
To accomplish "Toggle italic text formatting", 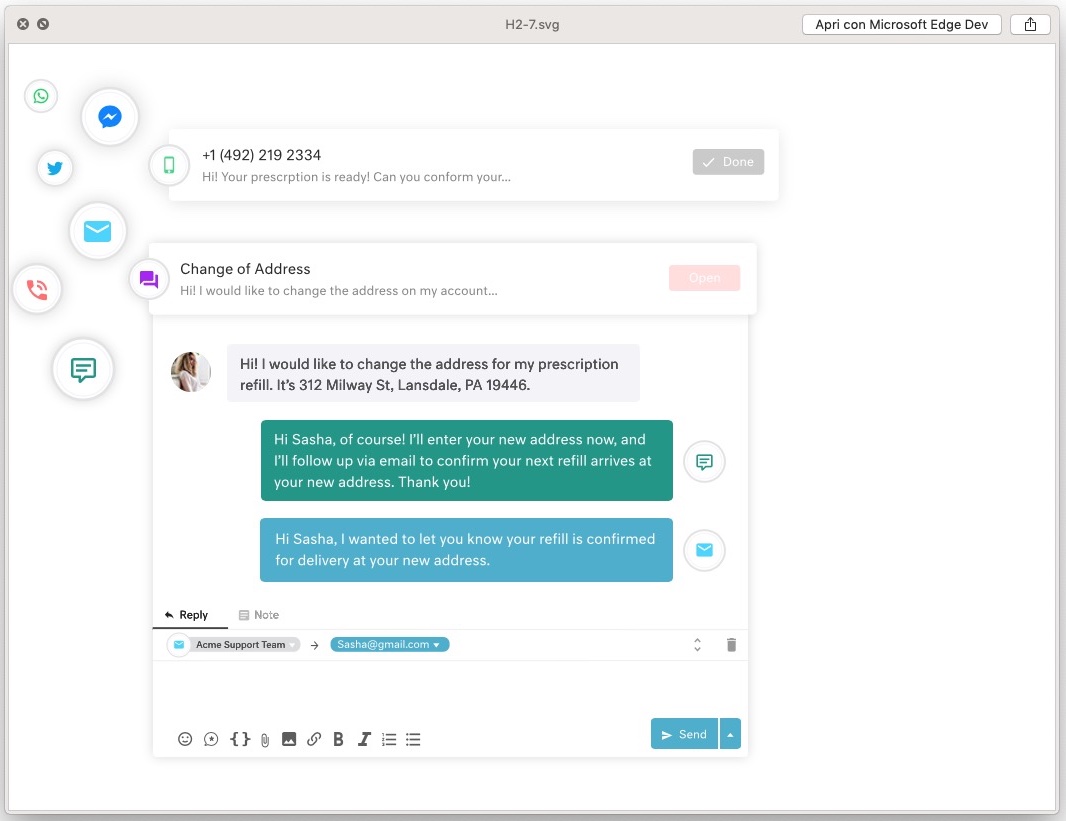I will pos(364,739).
